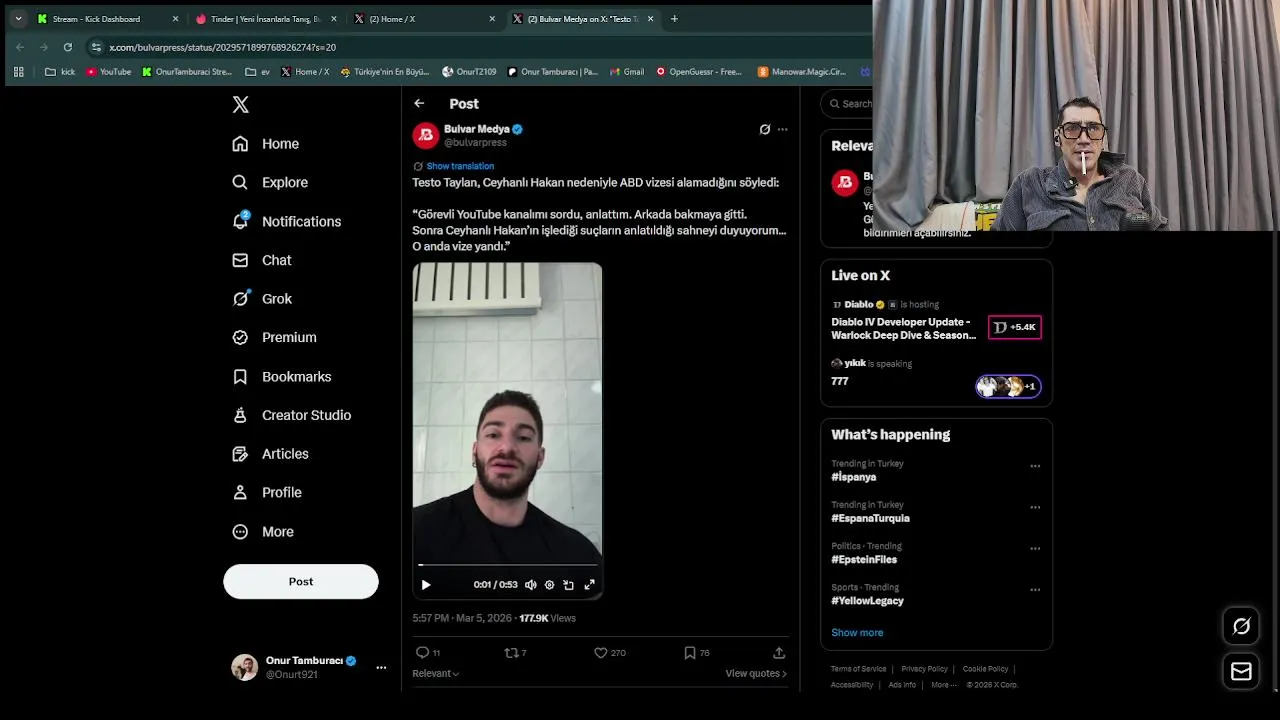1280x720 pixels.
Task: Open the #EpsteinFiles trend
Action: point(864,560)
